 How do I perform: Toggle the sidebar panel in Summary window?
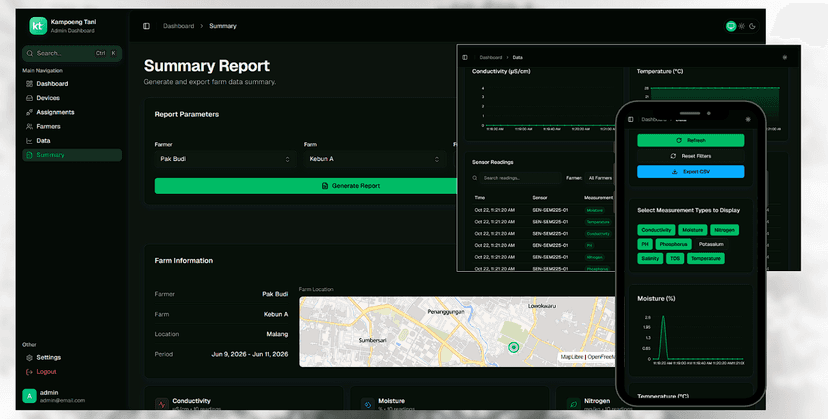146,26
